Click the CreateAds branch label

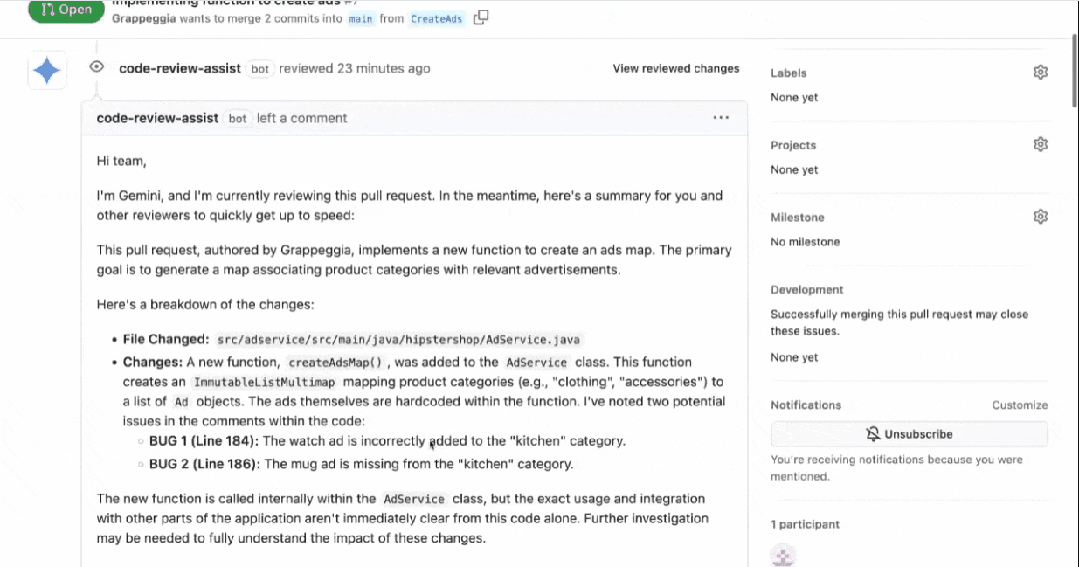tap(436, 19)
